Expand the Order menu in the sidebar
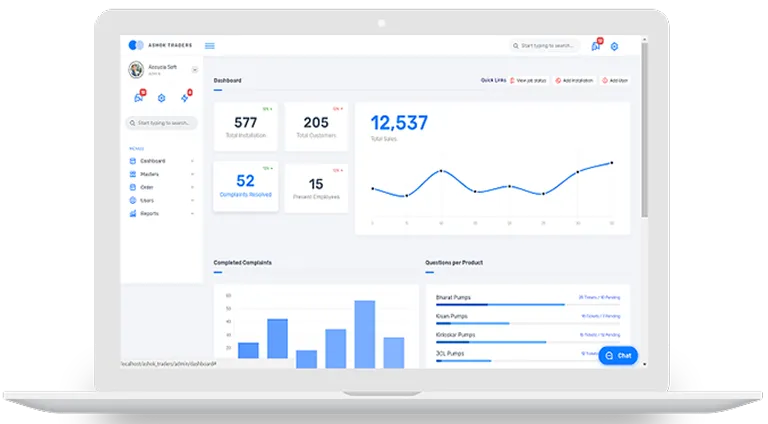This screenshot has width=768, height=424. click(147, 187)
